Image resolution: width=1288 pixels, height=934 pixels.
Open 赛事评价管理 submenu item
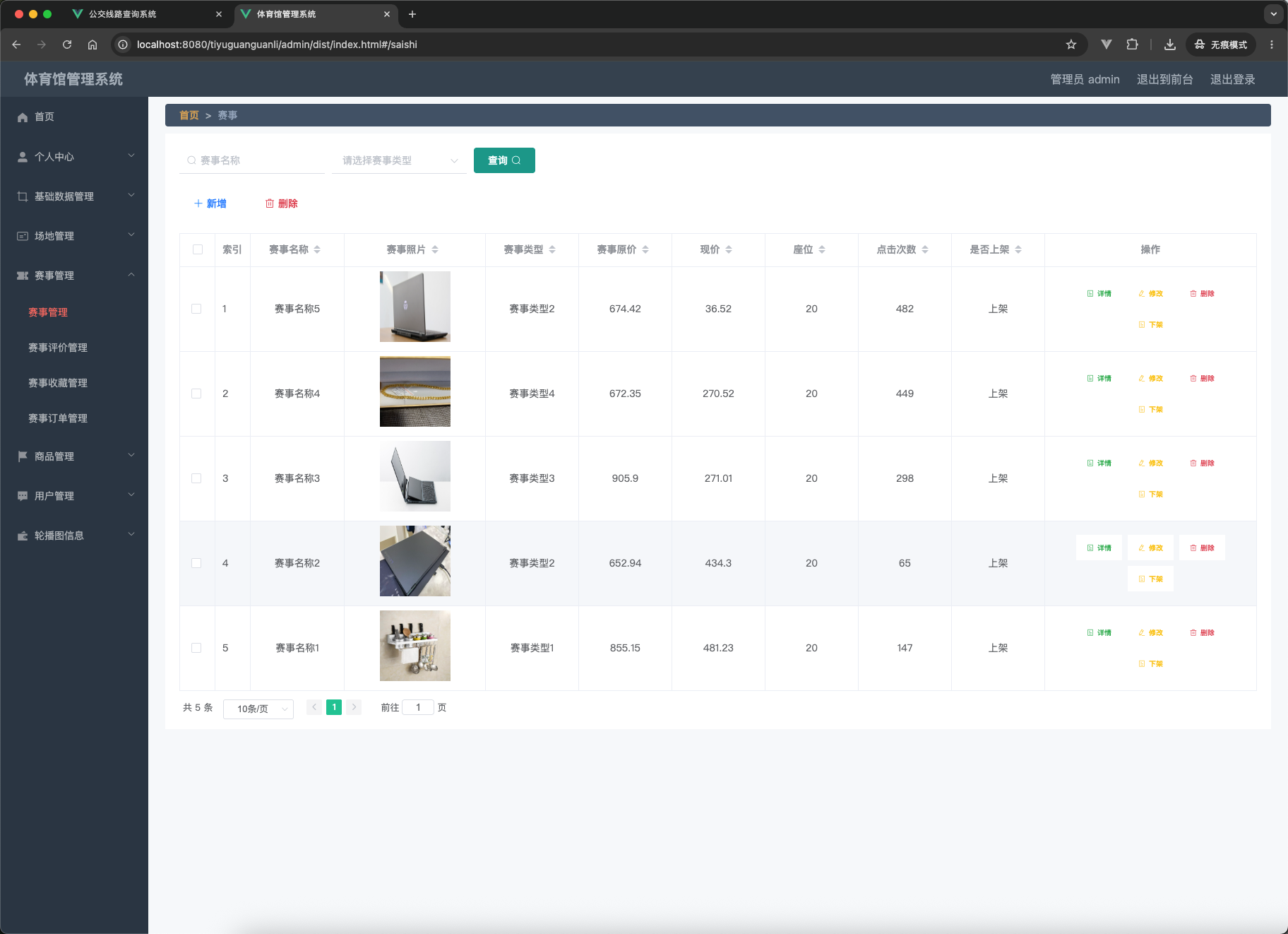tap(58, 348)
